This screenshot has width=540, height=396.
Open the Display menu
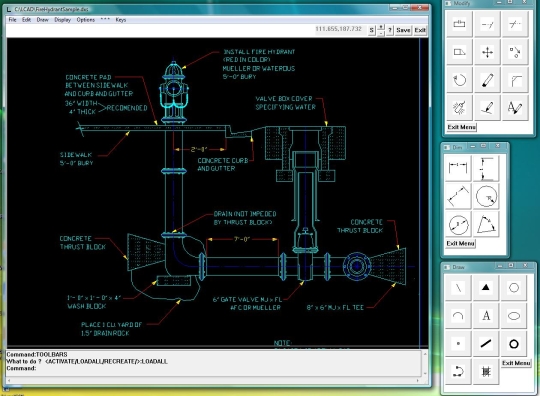[62, 20]
